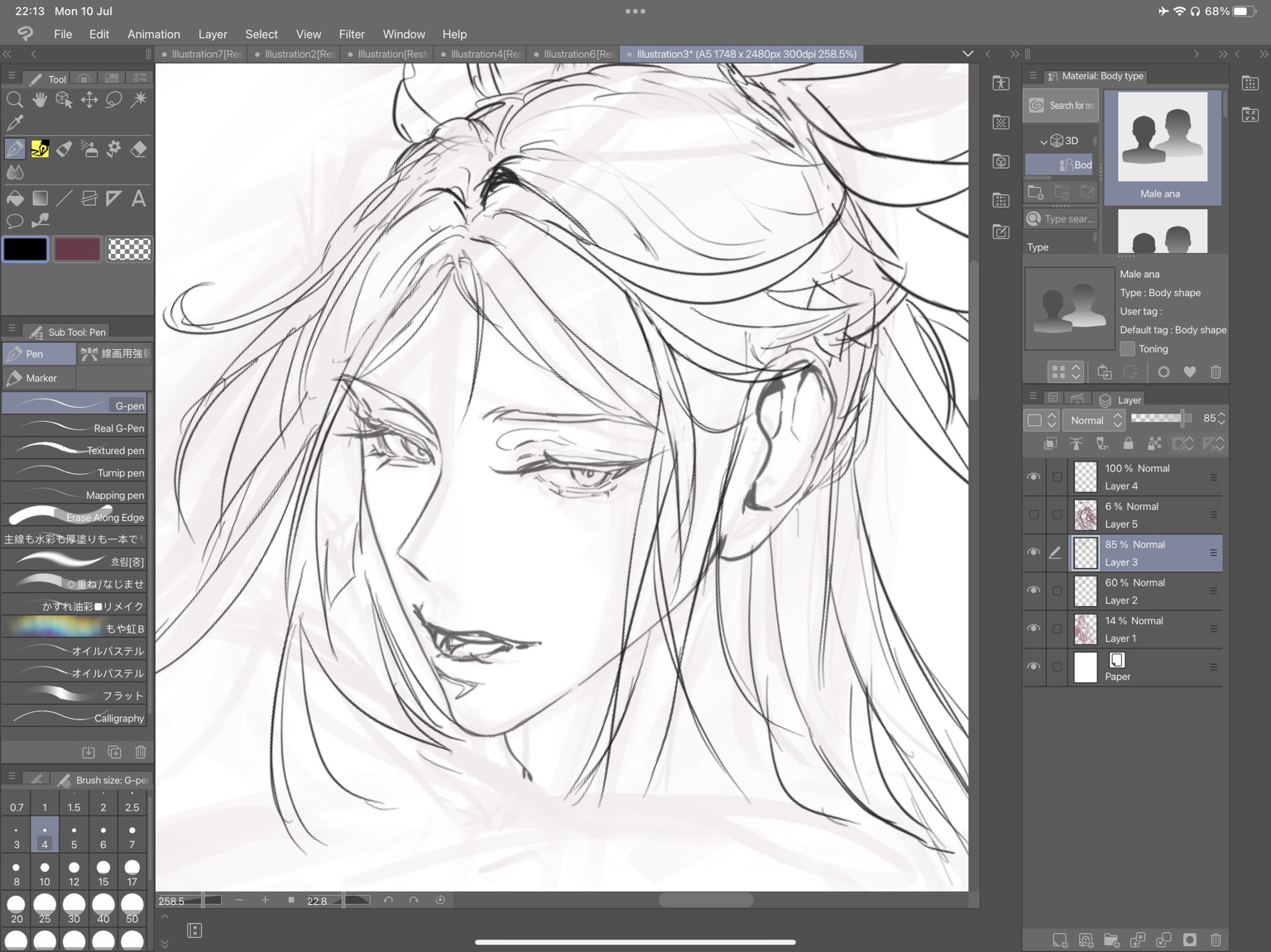Select the Paper layer thumbnail

pos(1085,667)
